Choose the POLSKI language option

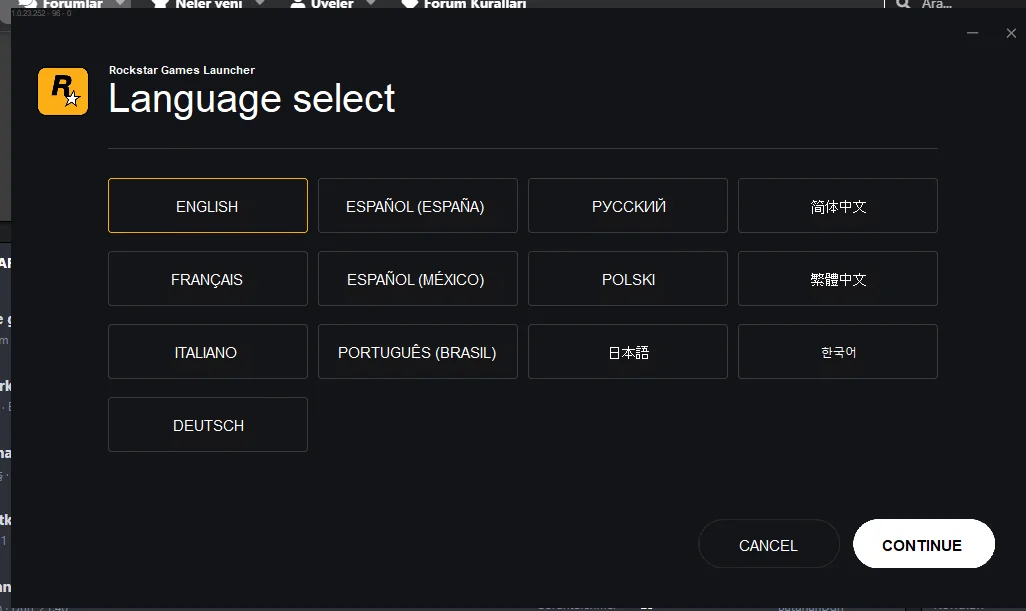(x=627, y=279)
